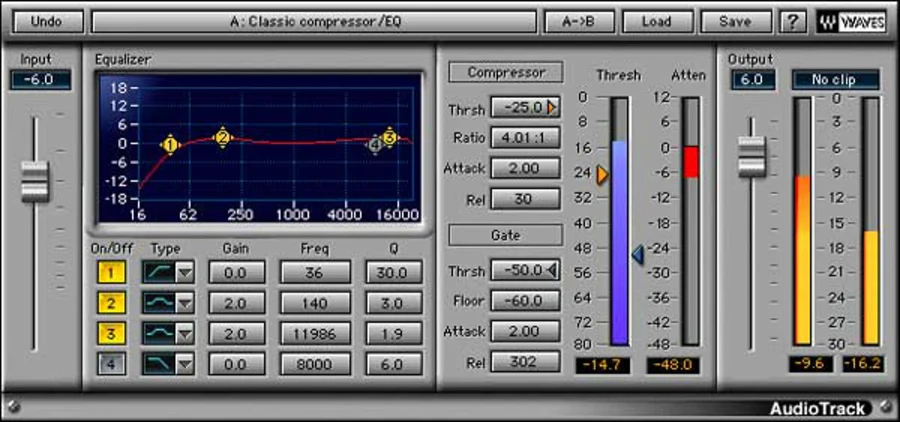Click band 2 Q field 3.0
Viewport: 900px width, 422px height.
point(393,303)
